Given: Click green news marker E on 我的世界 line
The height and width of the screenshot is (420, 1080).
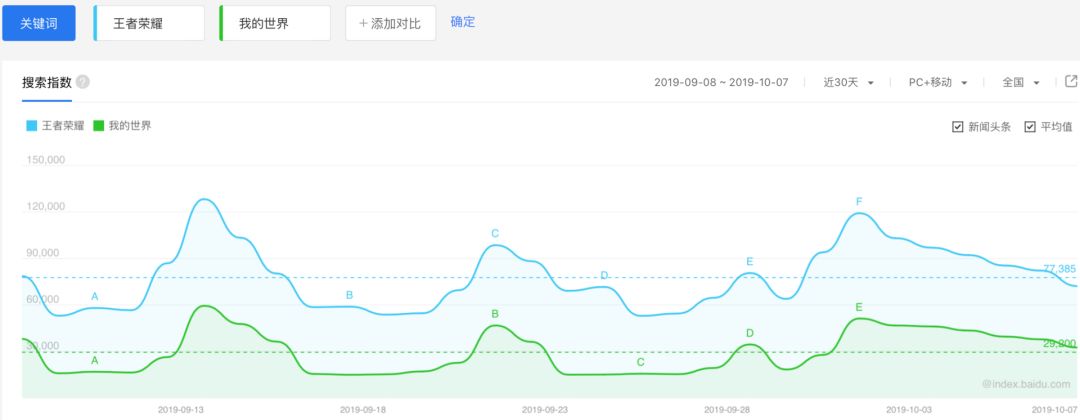Looking at the screenshot, I should coord(859,307).
